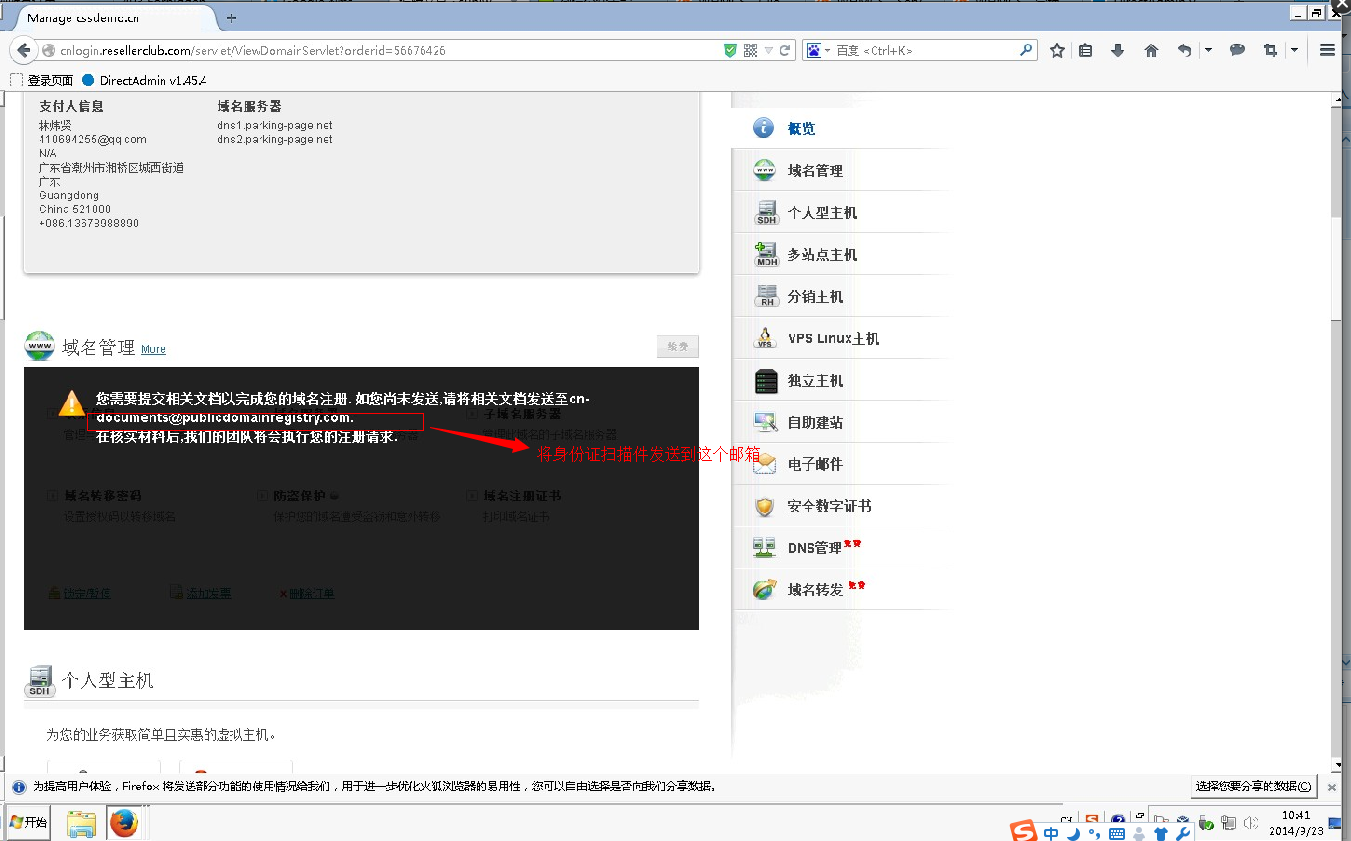
Task: Click 选择您要分享的数据 button
Action: [x=1254, y=787]
